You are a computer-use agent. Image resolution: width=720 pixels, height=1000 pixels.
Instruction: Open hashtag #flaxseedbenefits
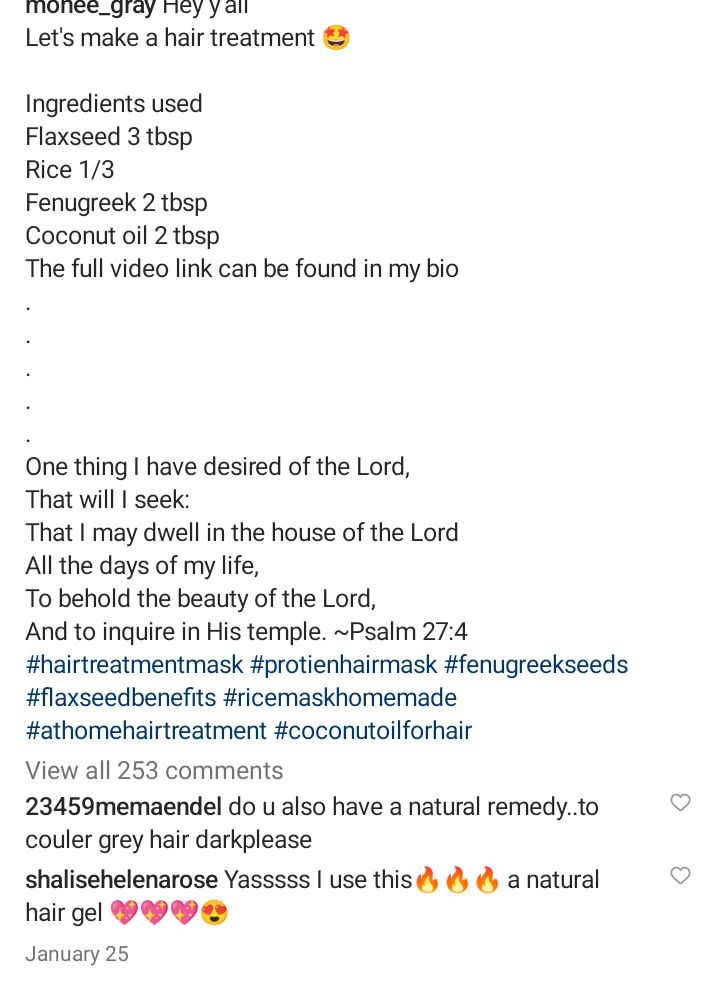[121, 698]
